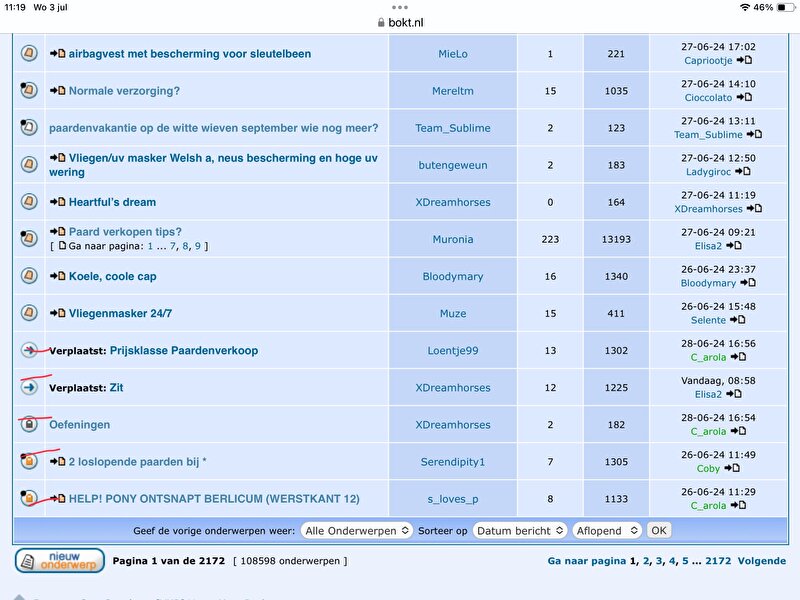The image size is (800, 600).
Task: Go to last post icon in Oefeningen row
Action: [738, 431]
